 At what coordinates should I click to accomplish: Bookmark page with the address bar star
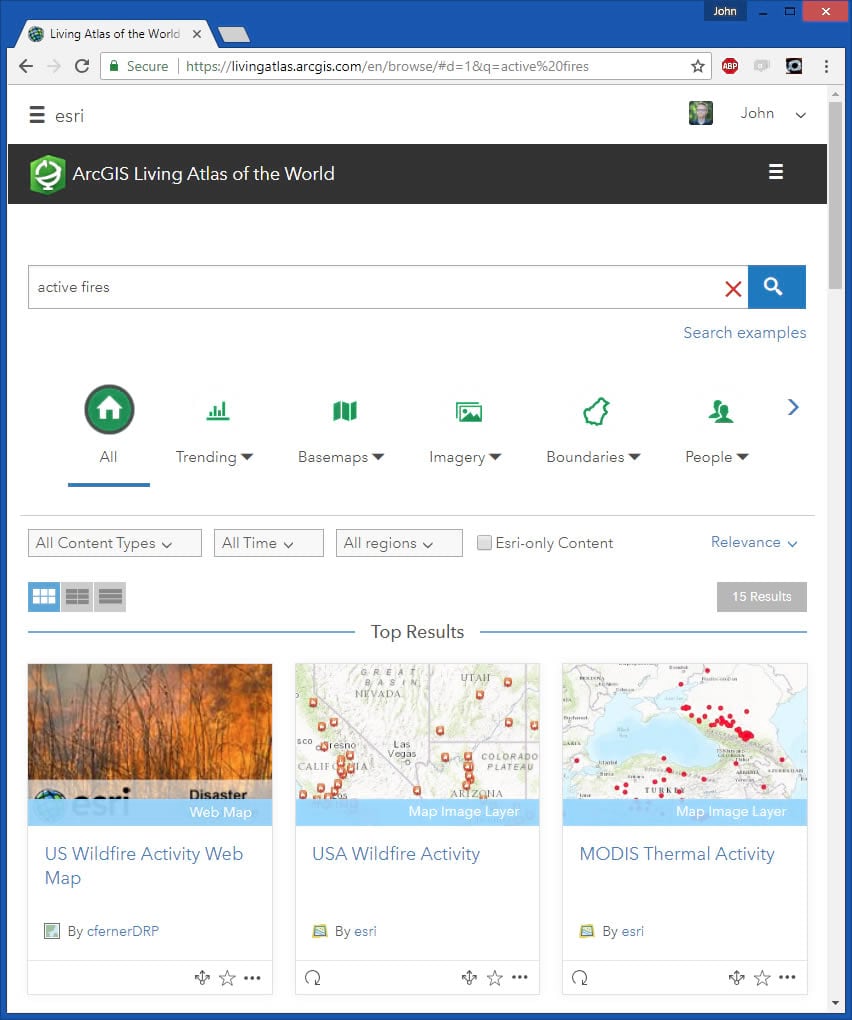(698, 66)
